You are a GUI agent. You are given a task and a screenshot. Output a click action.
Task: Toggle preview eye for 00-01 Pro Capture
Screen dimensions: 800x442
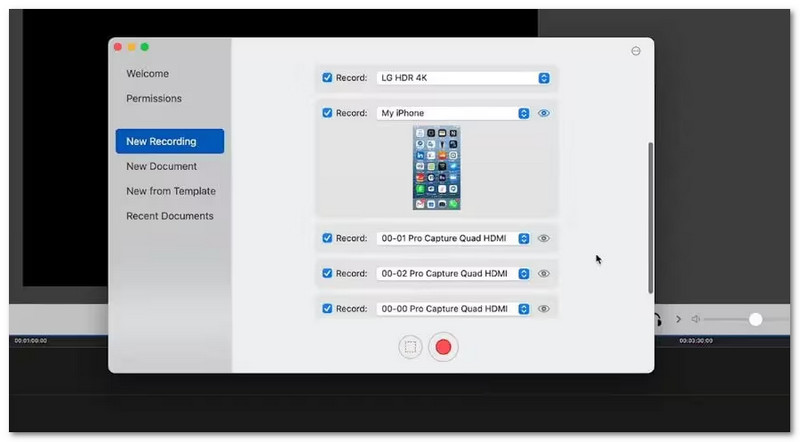click(544, 238)
